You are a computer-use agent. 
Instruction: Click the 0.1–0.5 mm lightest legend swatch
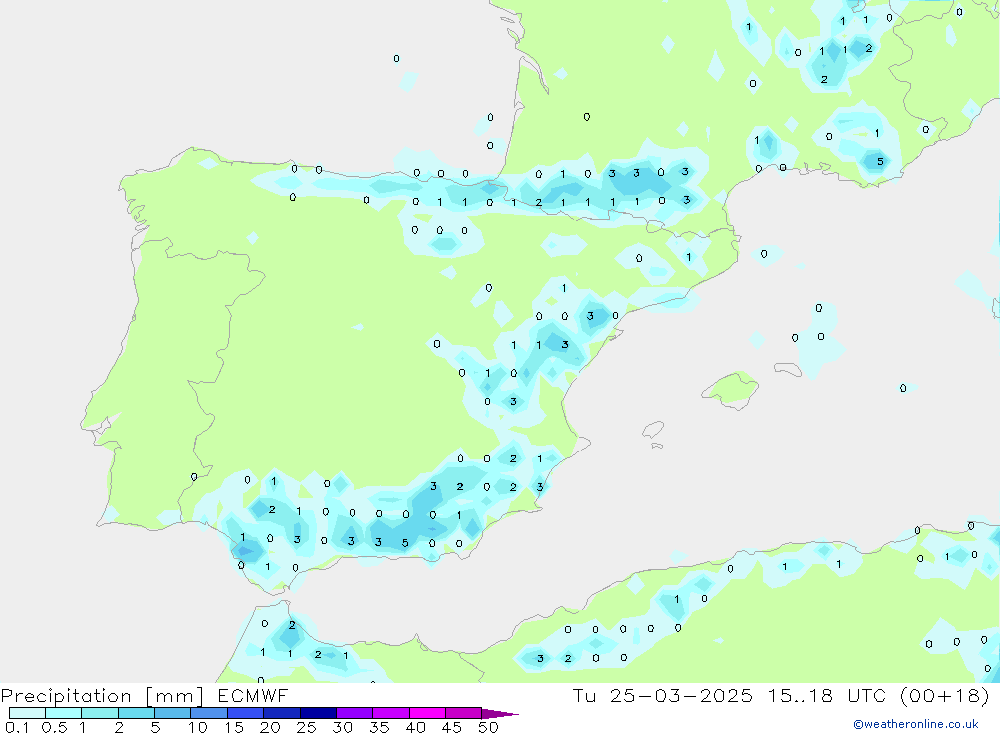[27, 713]
